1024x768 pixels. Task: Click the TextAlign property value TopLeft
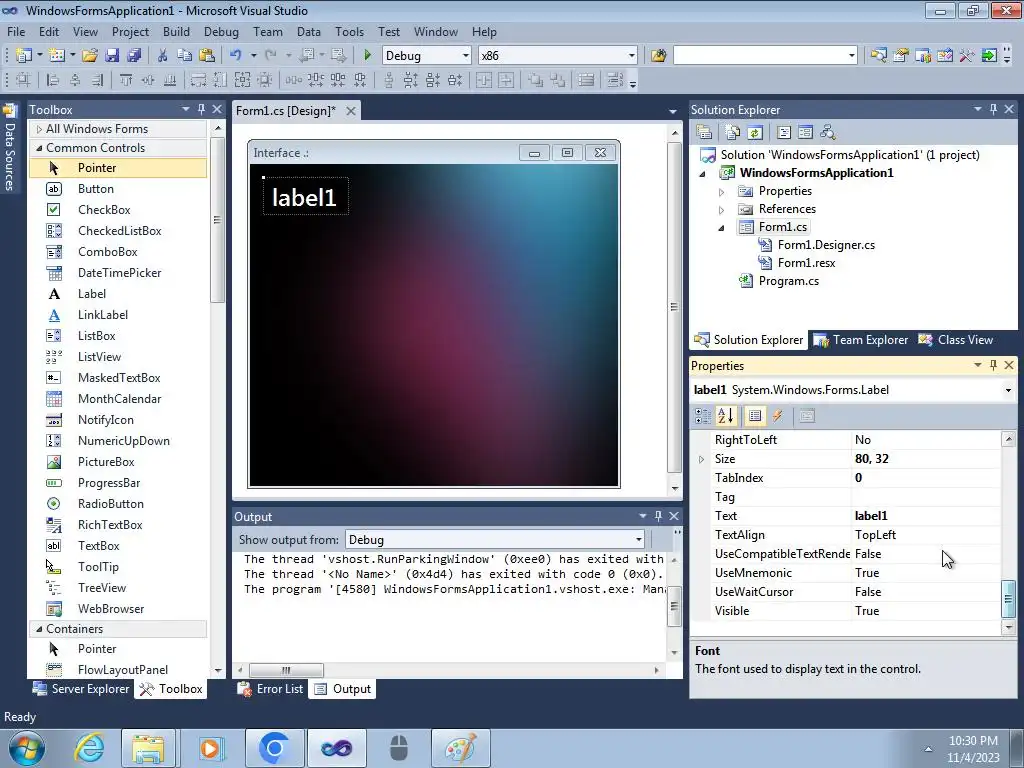(x=925, y=535)
